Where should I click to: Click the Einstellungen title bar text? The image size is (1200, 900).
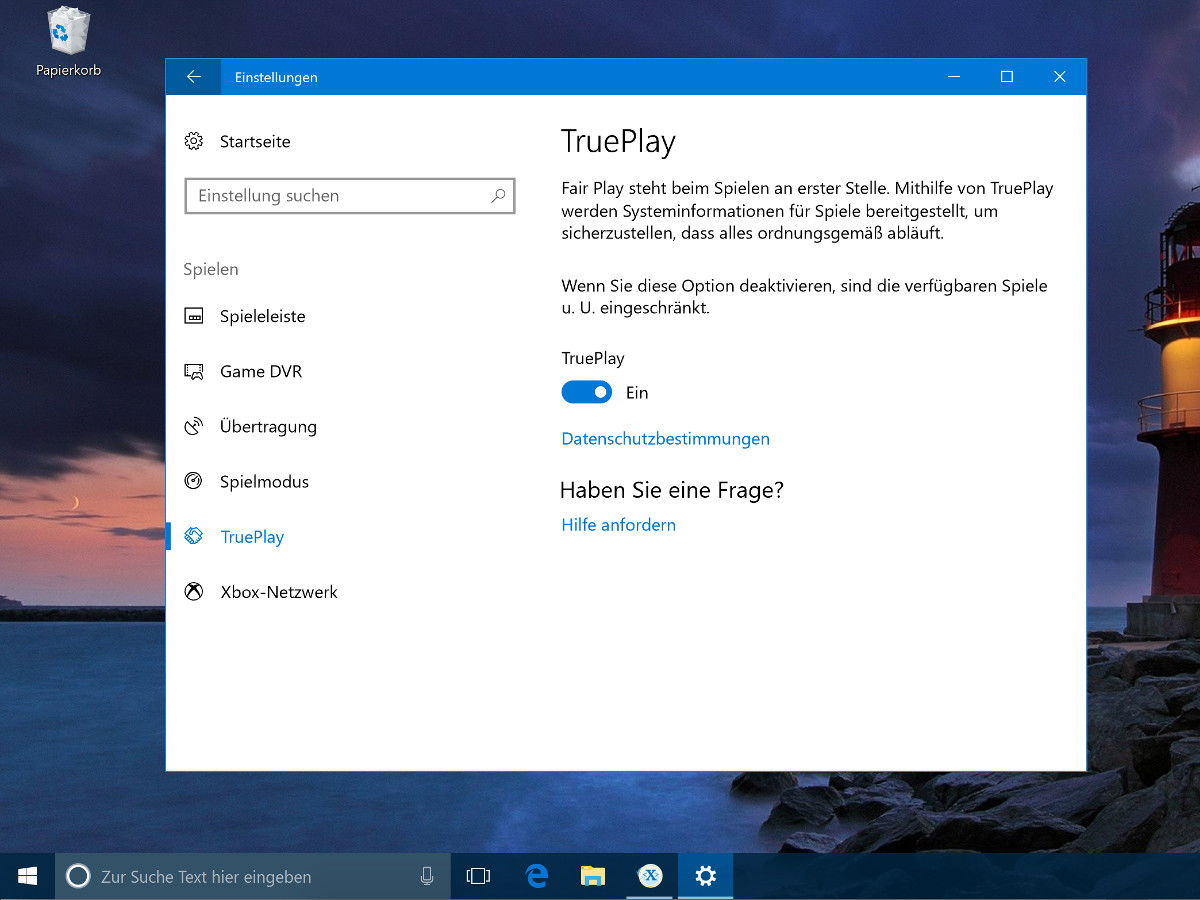point(276,77)
